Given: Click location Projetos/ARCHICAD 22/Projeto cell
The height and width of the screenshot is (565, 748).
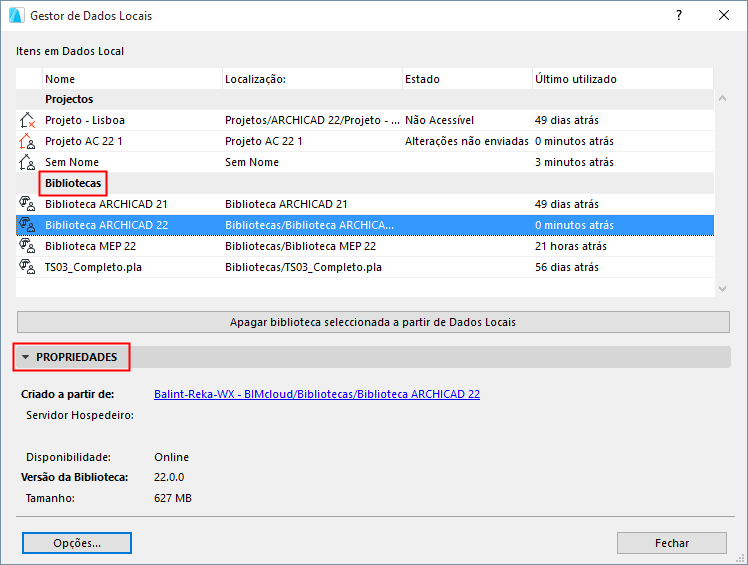Looking at the screenshot, I should pyautogui.click(x=312, y=120).
